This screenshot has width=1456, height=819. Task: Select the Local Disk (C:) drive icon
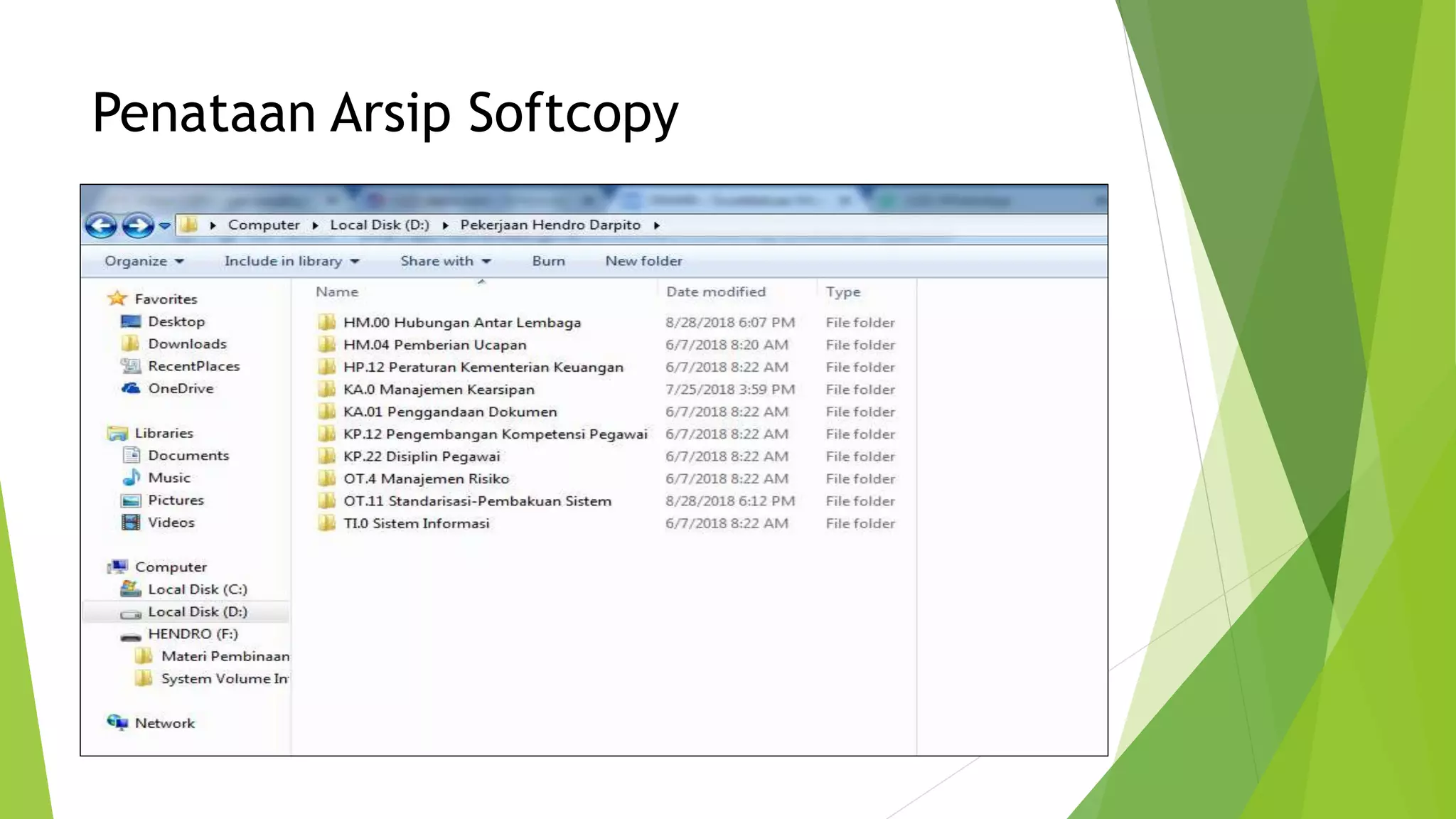tap(131, 589)
